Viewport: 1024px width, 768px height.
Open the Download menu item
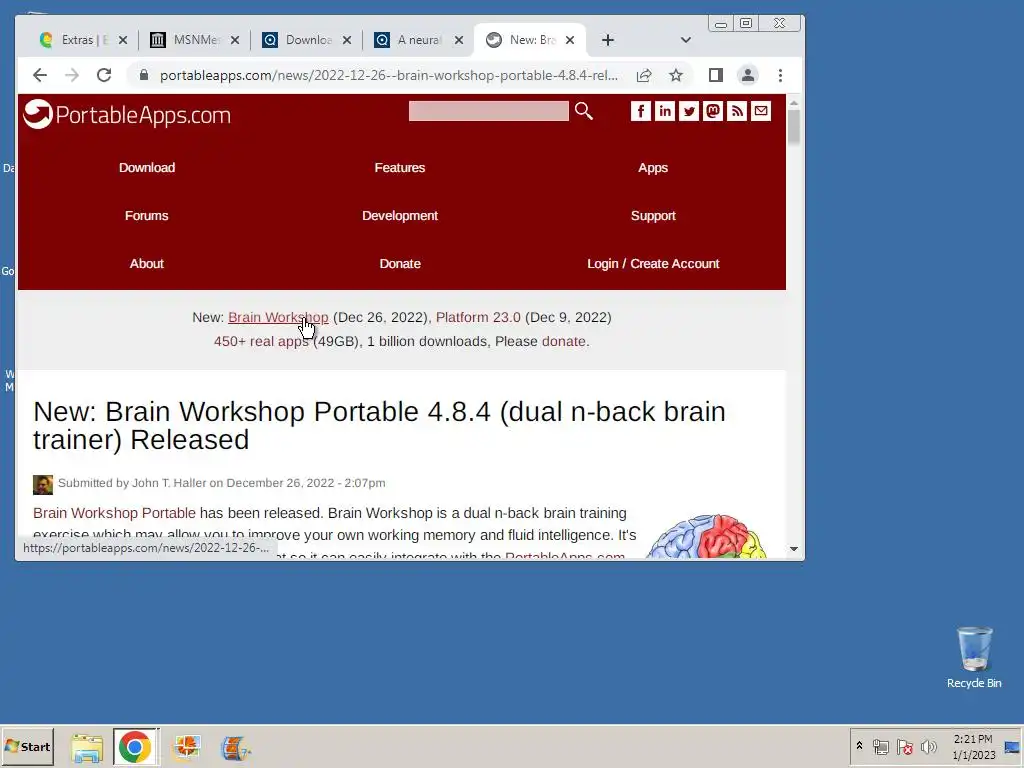(x=147, y=168)
